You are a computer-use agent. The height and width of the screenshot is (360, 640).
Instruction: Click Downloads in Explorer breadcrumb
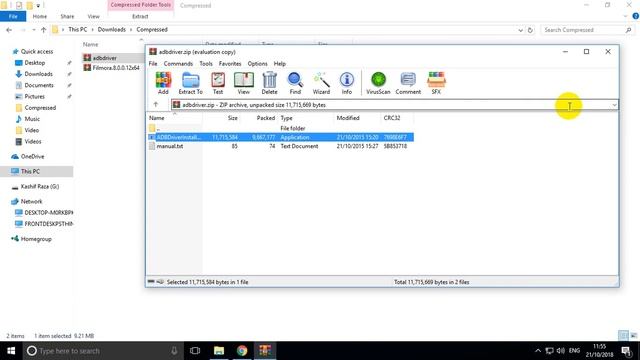point(111,29)
